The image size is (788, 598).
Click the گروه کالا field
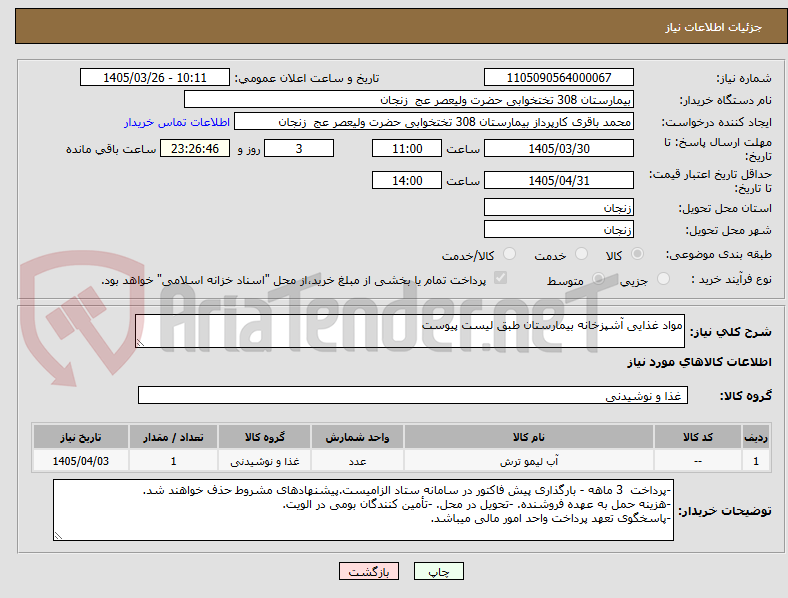click(413, 395)
